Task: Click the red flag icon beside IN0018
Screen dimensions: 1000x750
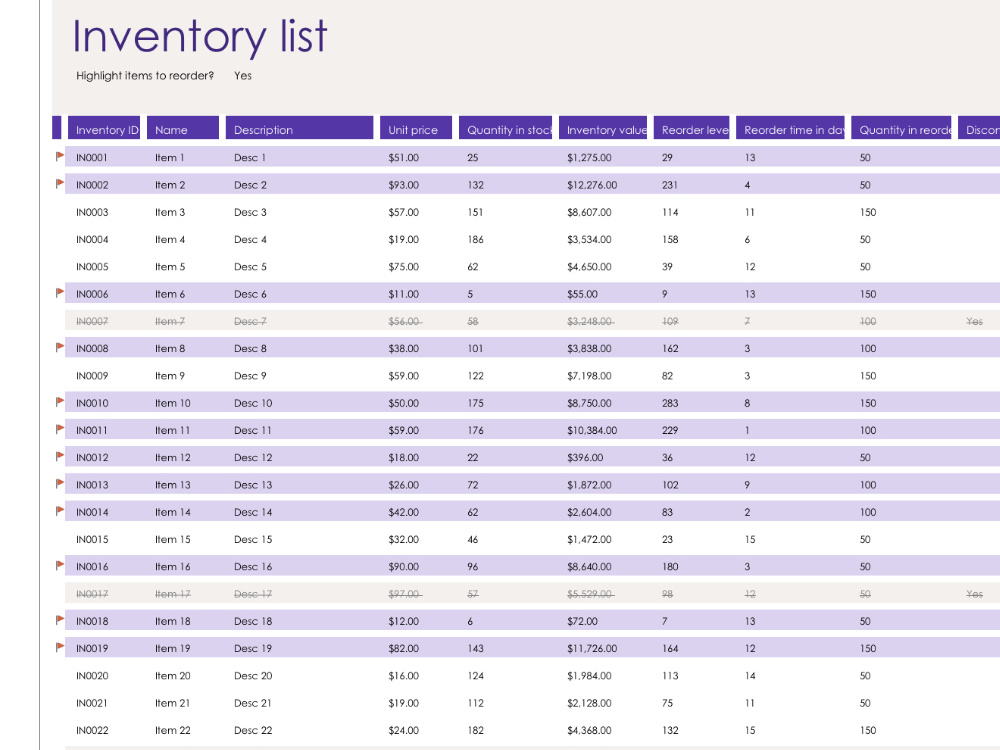Action: click(60, 620)
